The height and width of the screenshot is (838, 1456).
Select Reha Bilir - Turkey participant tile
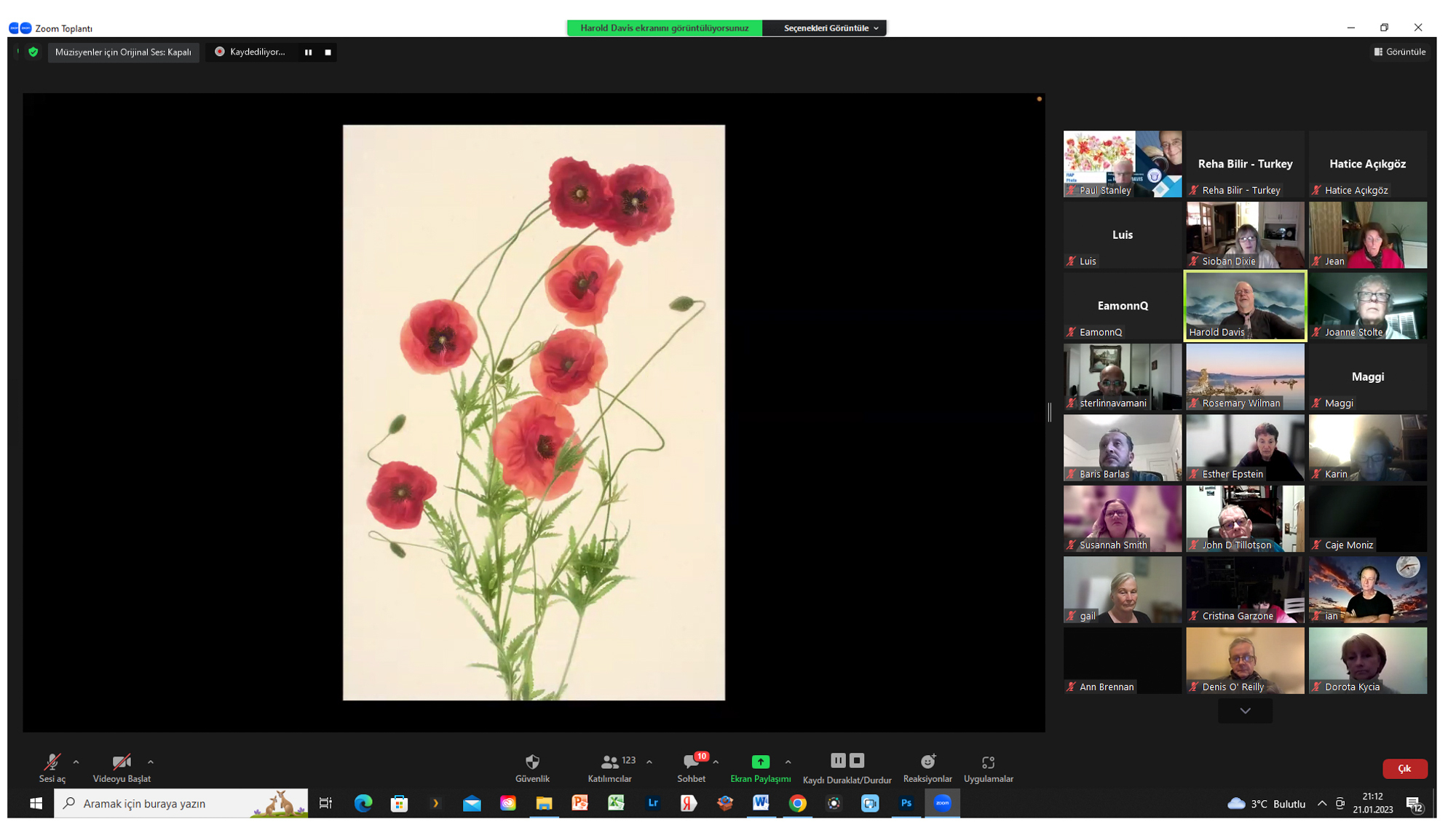tap(1245, 164)
